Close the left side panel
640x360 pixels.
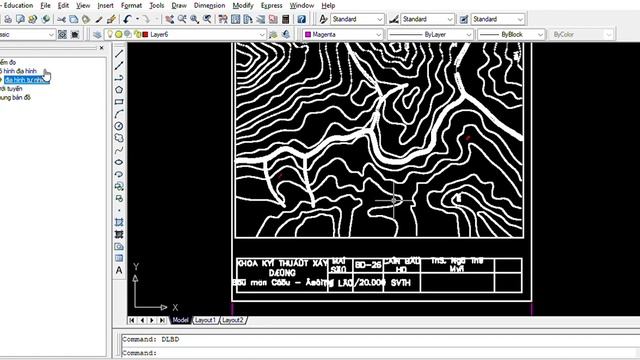click(102, 48)
